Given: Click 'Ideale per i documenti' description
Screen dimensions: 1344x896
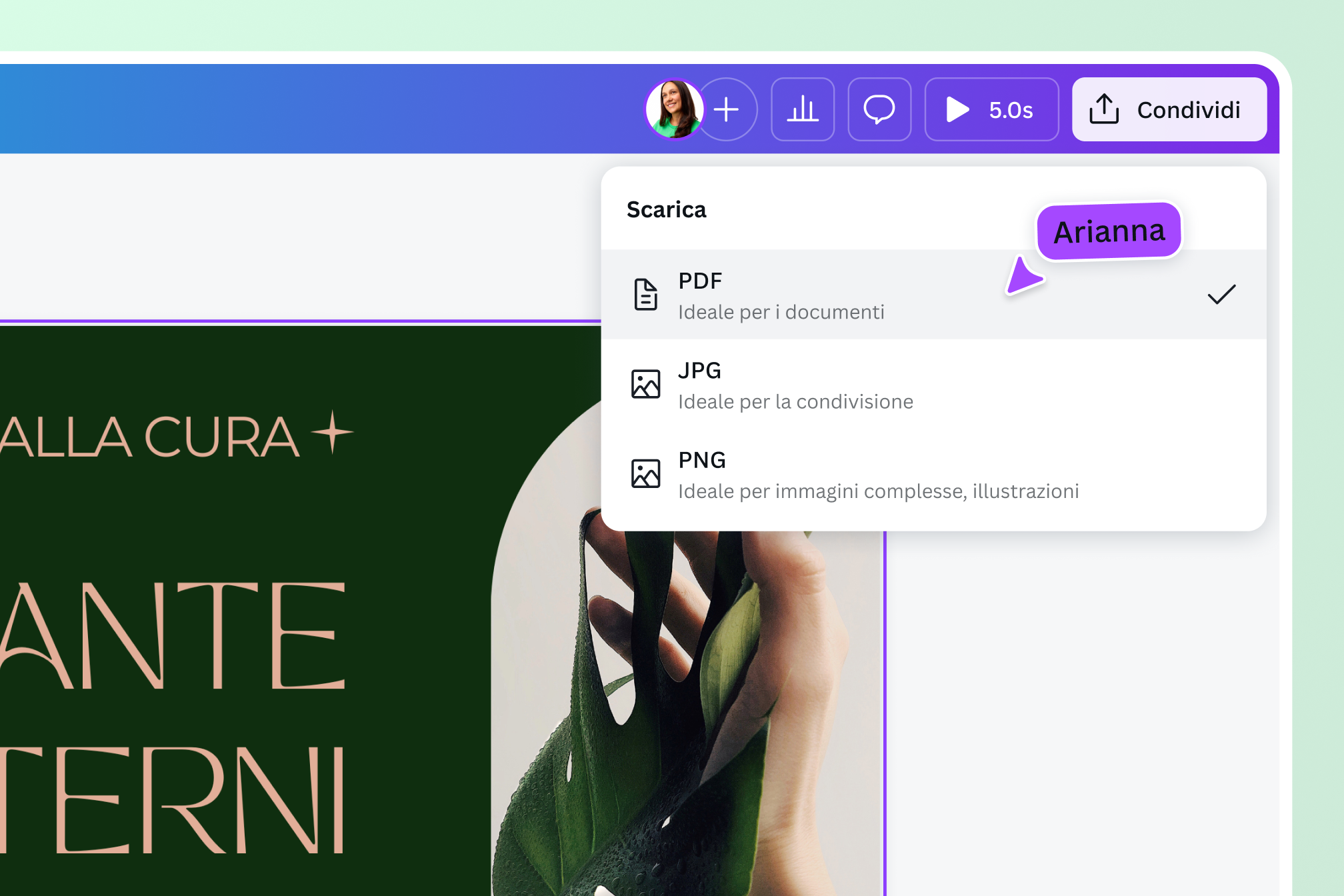Looking at the screenshot, I should click(781, 312).
